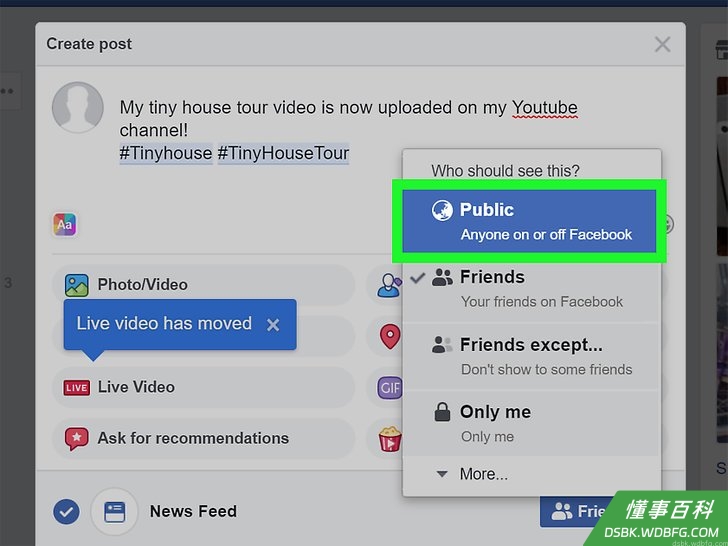This screenshot has width=728, height=546.
Task: Click the red LIVE badge icon
Action: [77, 388]
